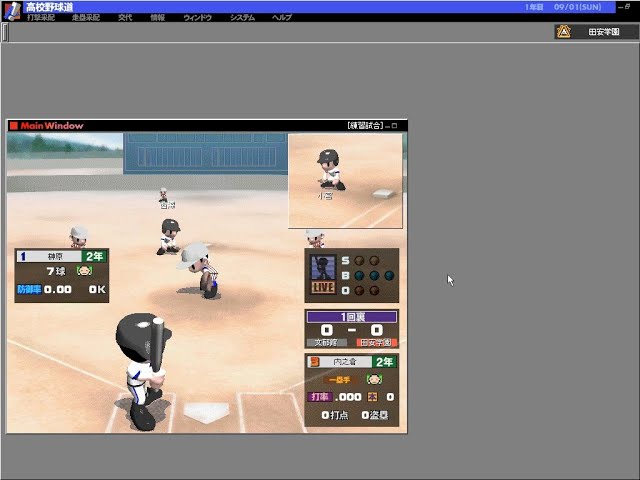Viewport: 640px width, 480px height.
Task: Click the home run 本 icon
Action: [372, 397]
